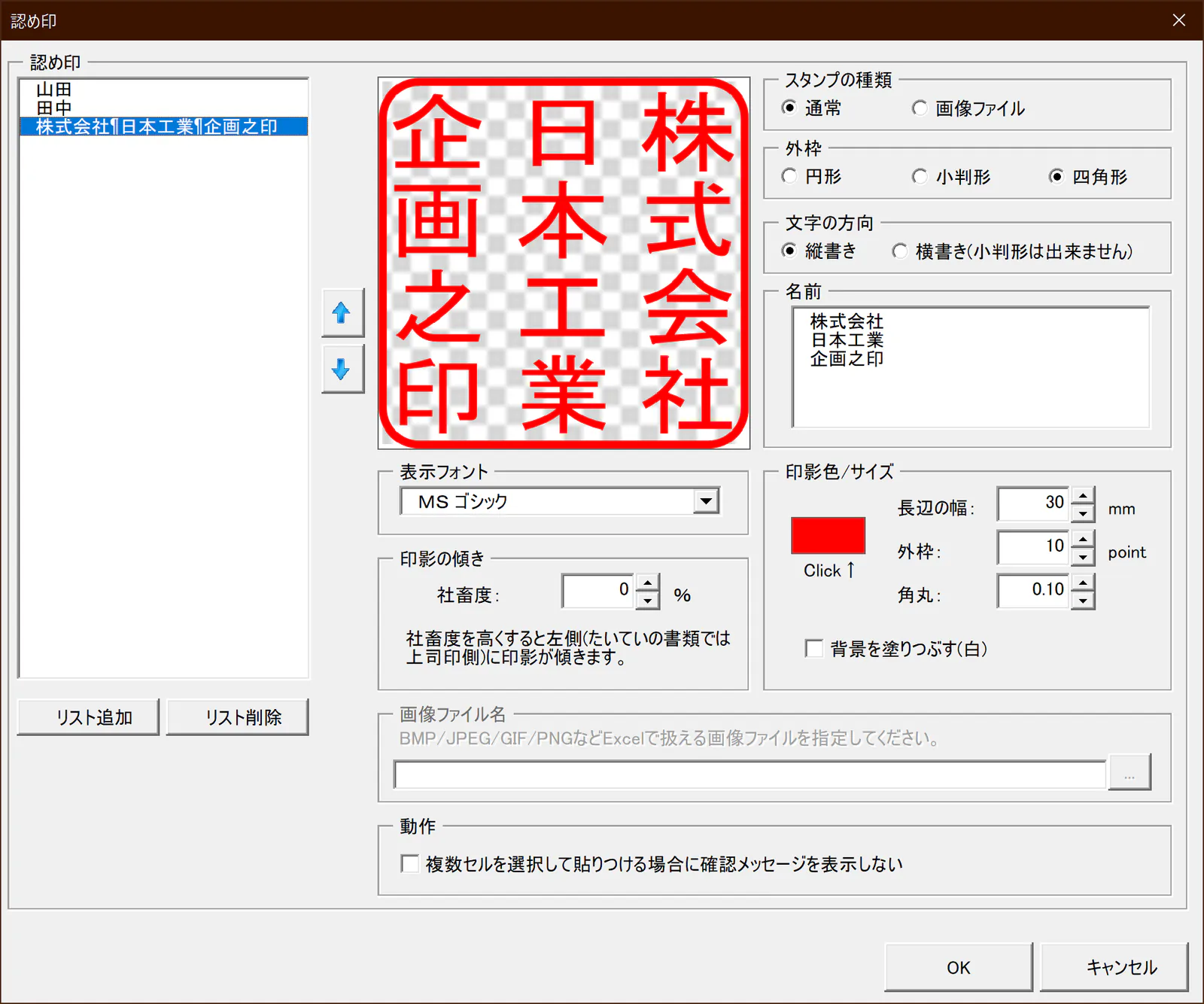
Task: Click into the 名前 text area
Action: click(x=971, y=367)
